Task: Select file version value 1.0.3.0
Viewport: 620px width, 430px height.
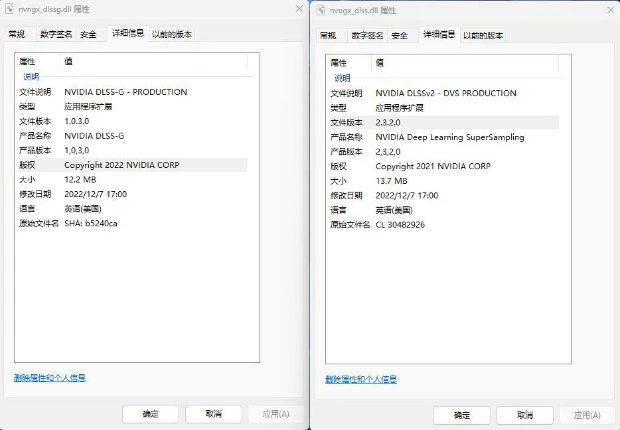Action: [x=77, y=121]
